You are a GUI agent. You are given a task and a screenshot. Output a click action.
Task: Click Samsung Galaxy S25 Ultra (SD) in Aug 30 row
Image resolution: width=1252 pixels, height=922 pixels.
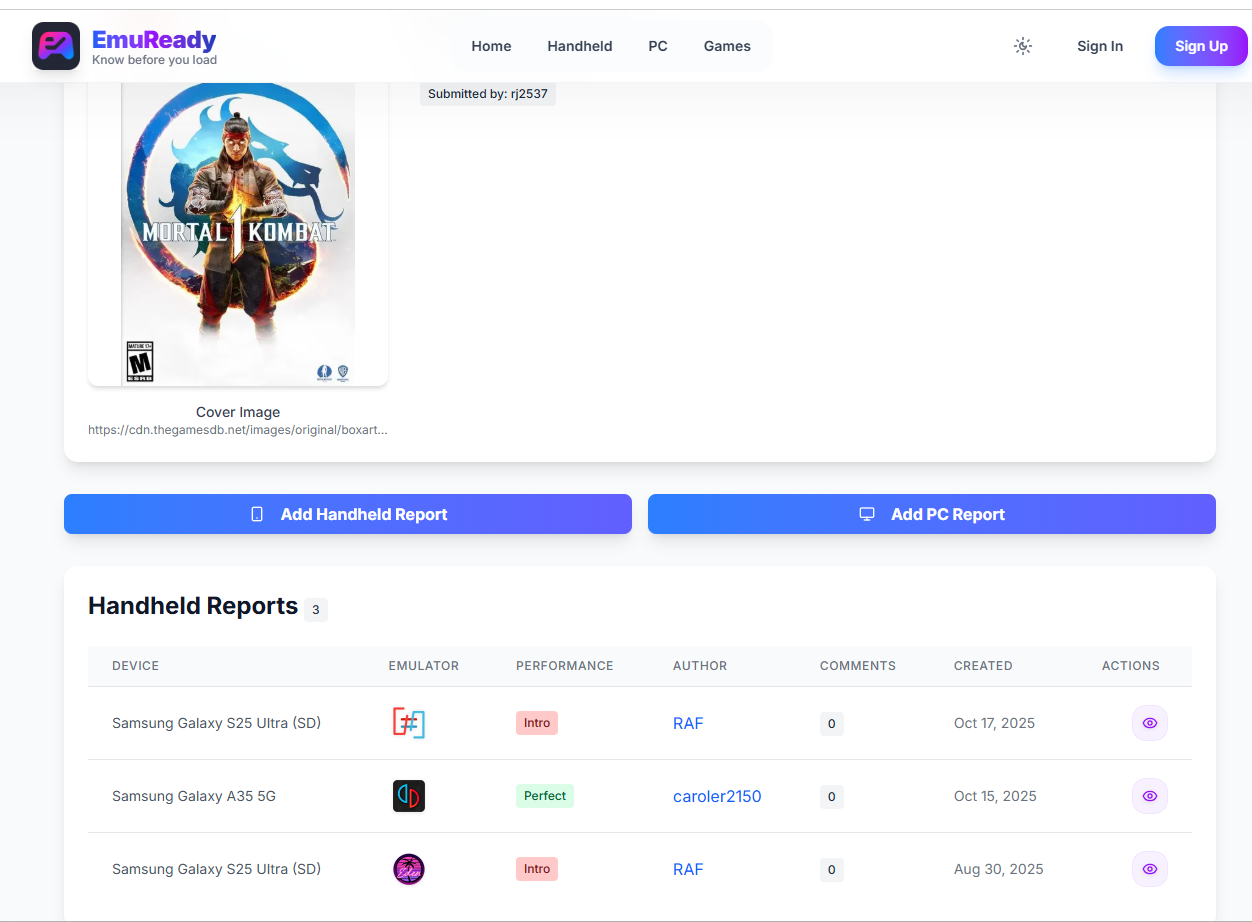(x=216, y=869)
